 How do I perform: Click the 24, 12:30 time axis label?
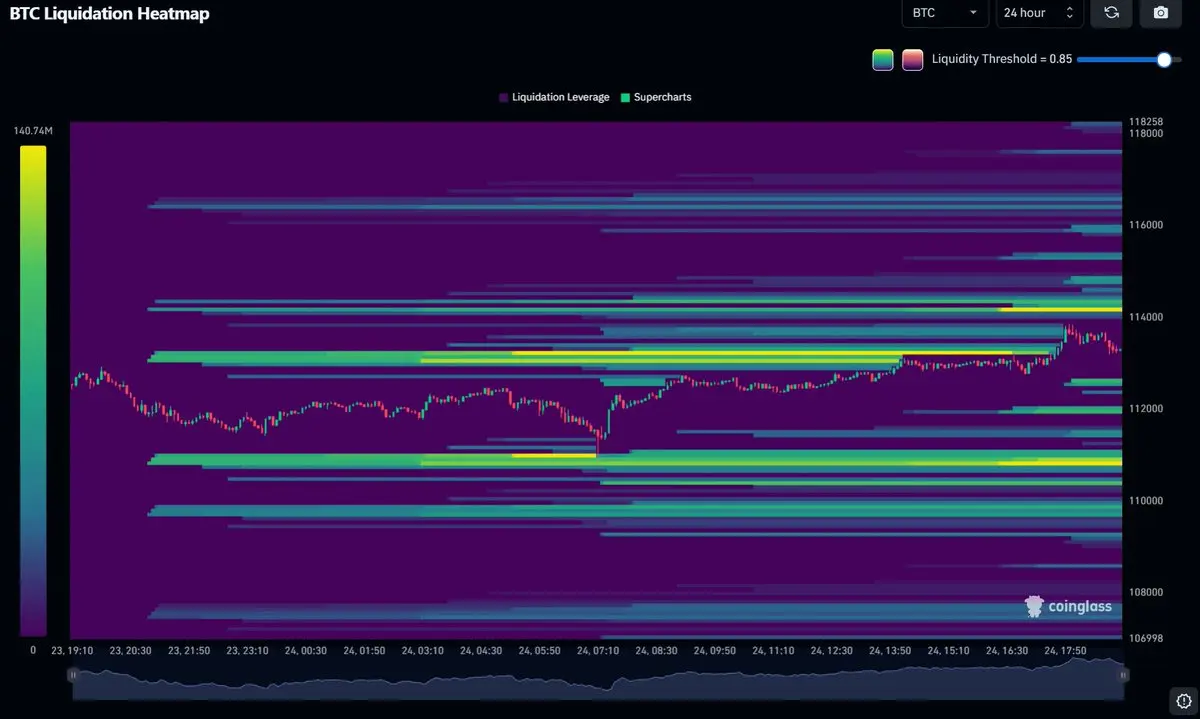(x=832, y=650)
